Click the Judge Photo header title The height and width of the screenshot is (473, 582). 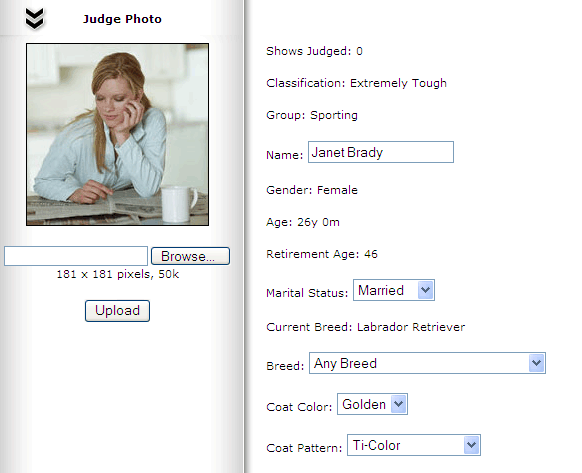pos(122,19)
